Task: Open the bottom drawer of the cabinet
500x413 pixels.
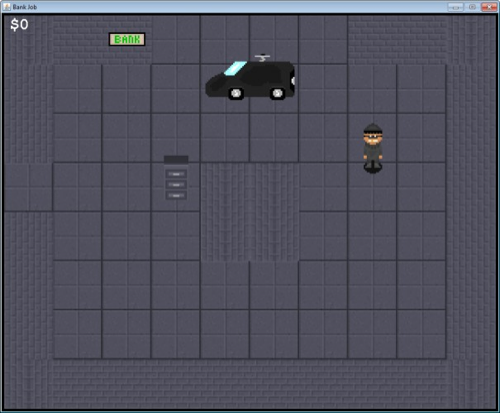Action: pos(176,195)
